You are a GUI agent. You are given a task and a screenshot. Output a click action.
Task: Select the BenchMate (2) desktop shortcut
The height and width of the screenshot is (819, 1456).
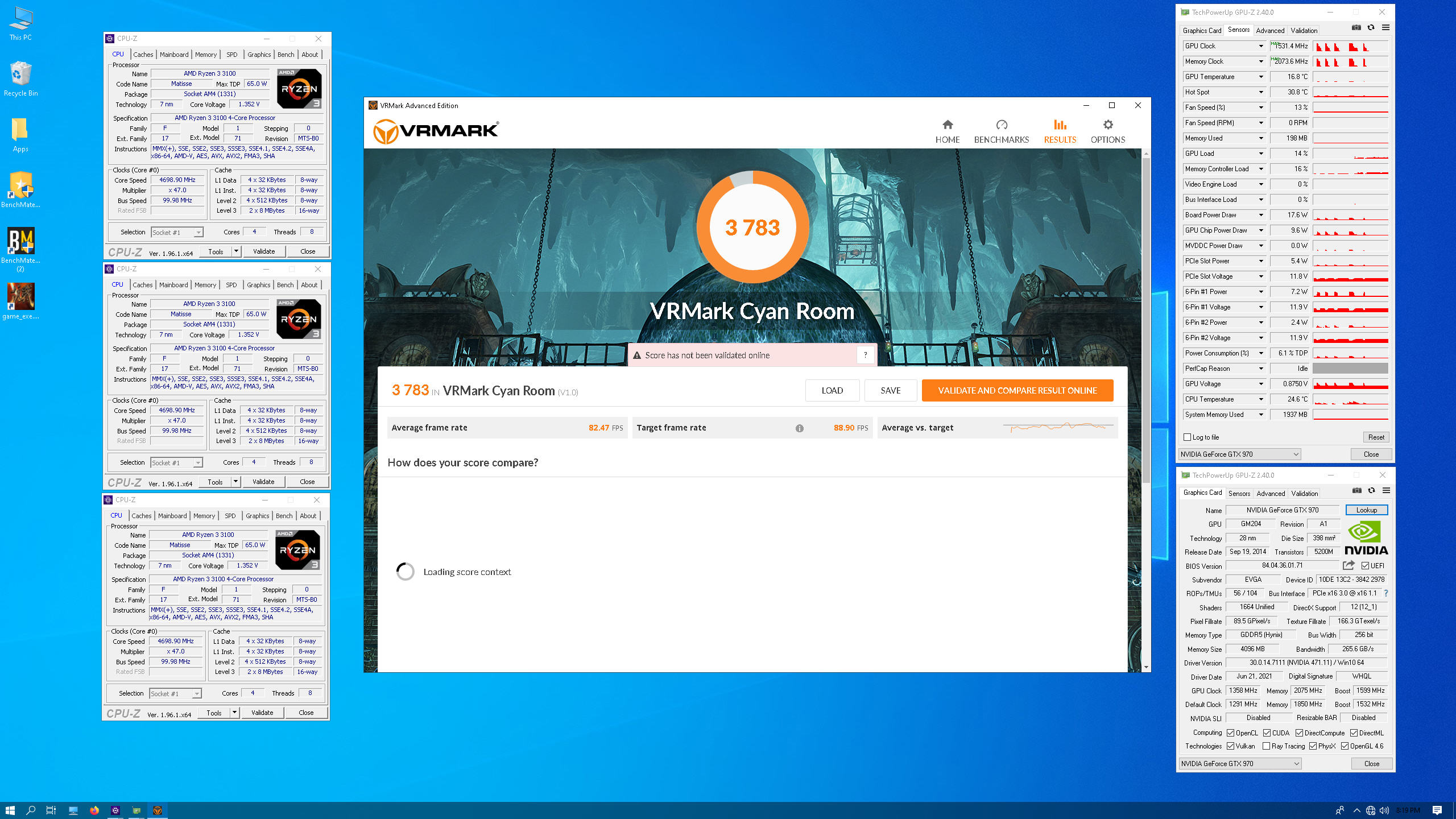click(x=20, y=249)
